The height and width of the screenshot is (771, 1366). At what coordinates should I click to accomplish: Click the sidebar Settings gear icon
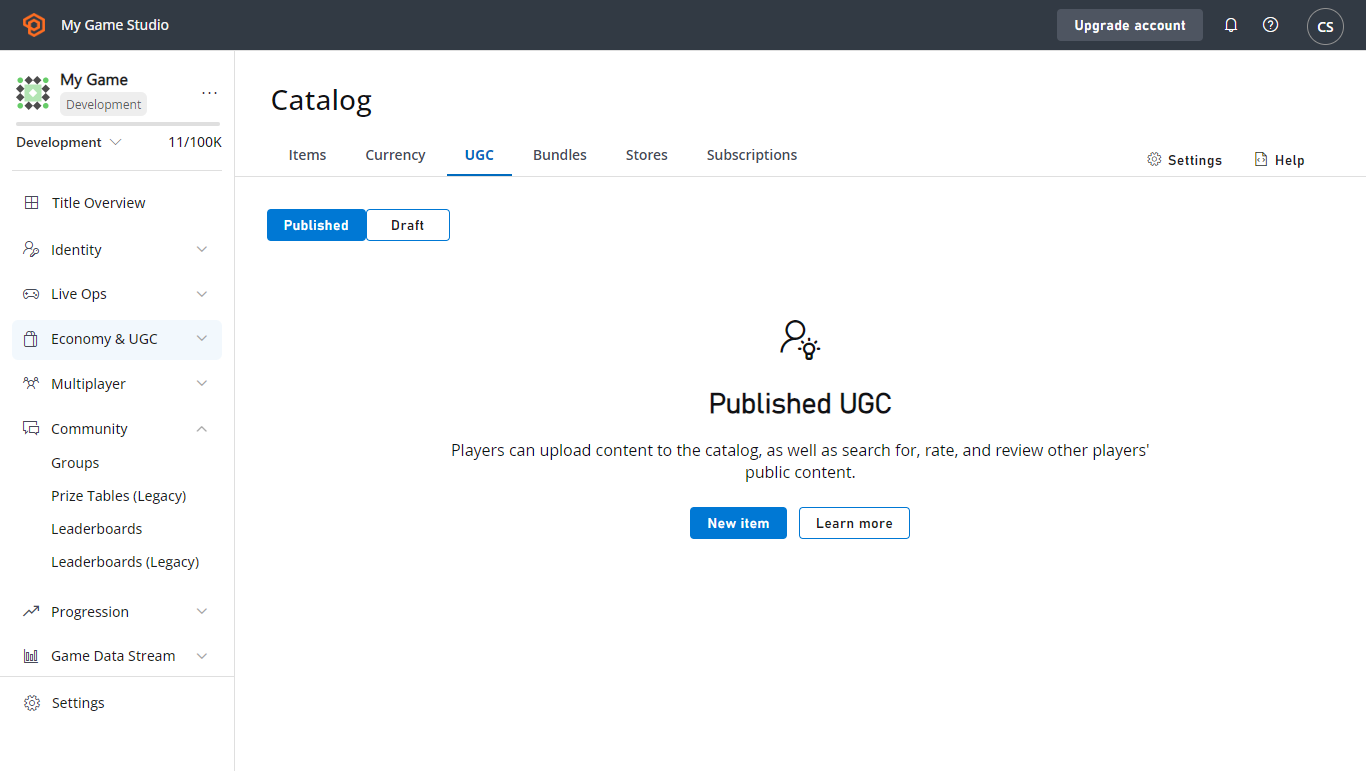[32, 703]
